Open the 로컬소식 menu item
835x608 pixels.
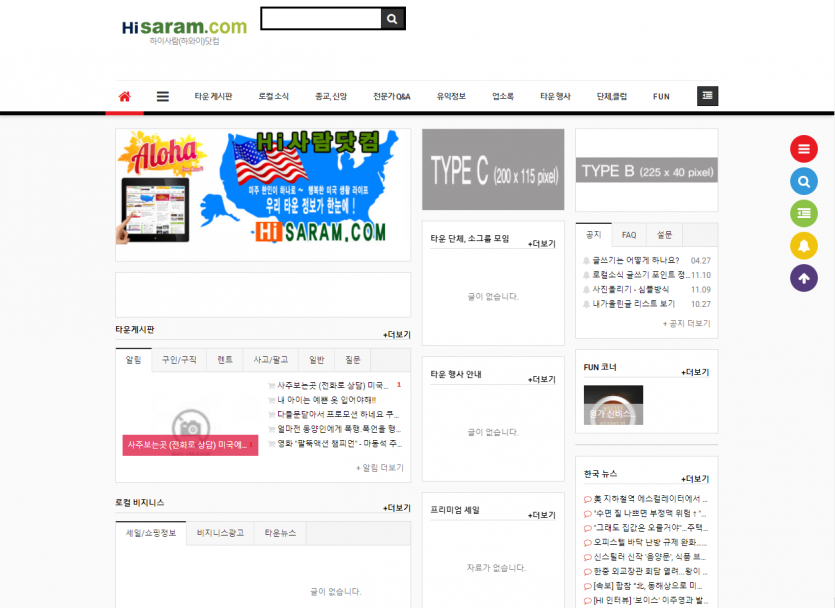coord(273,97)
